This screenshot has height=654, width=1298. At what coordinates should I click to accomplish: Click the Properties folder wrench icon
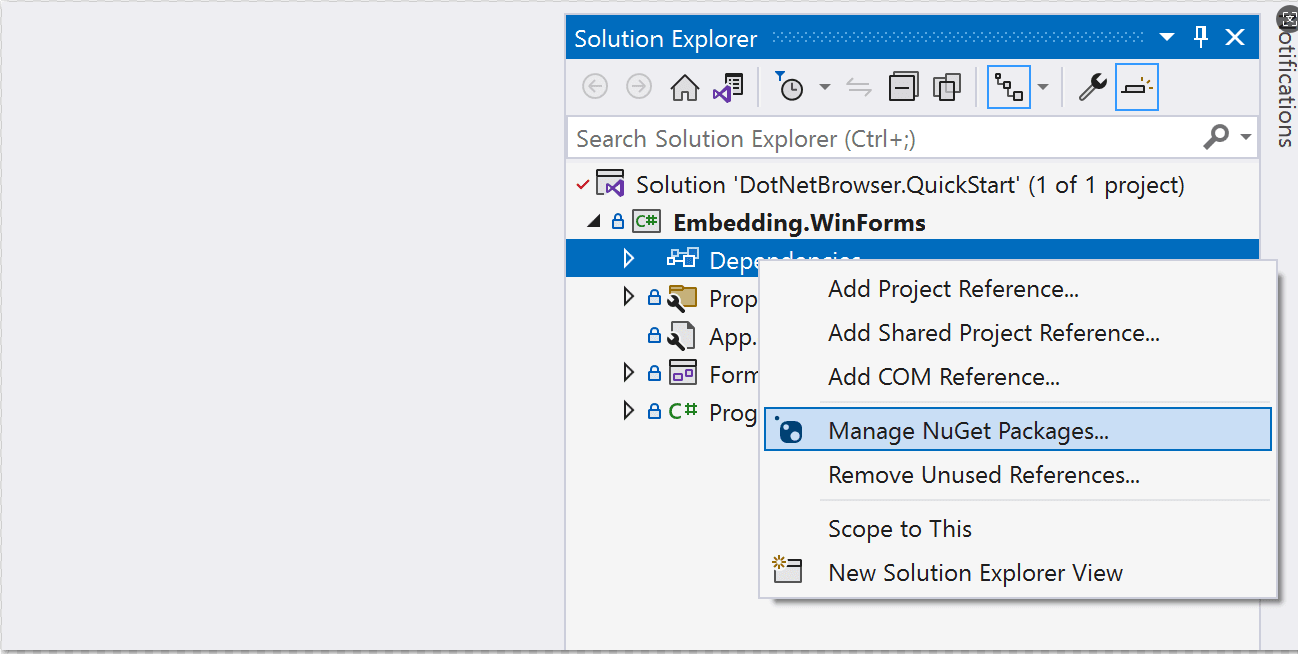(683, 298)
